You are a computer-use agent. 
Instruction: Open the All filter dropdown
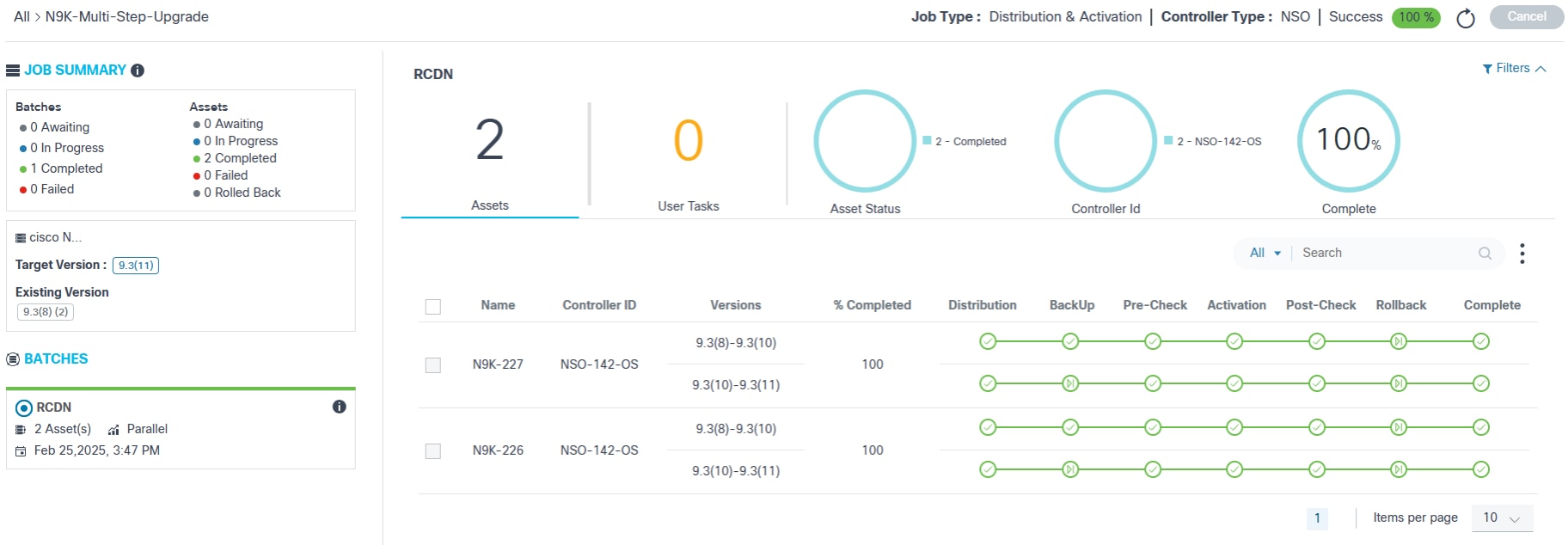[x=1265, y=253]
